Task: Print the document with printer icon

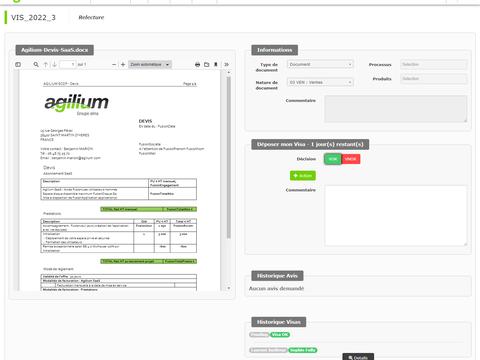Action: (x=197, y=64)
